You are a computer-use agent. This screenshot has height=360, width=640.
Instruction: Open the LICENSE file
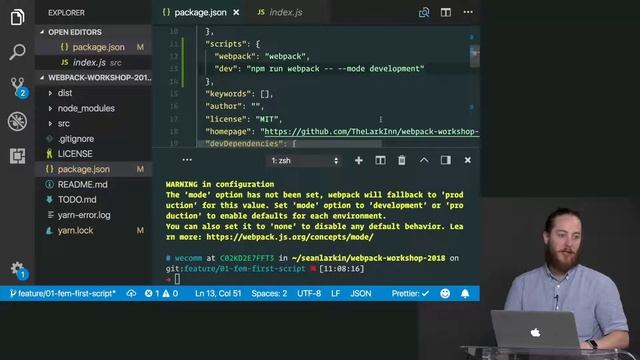click(x=93, y=154)
